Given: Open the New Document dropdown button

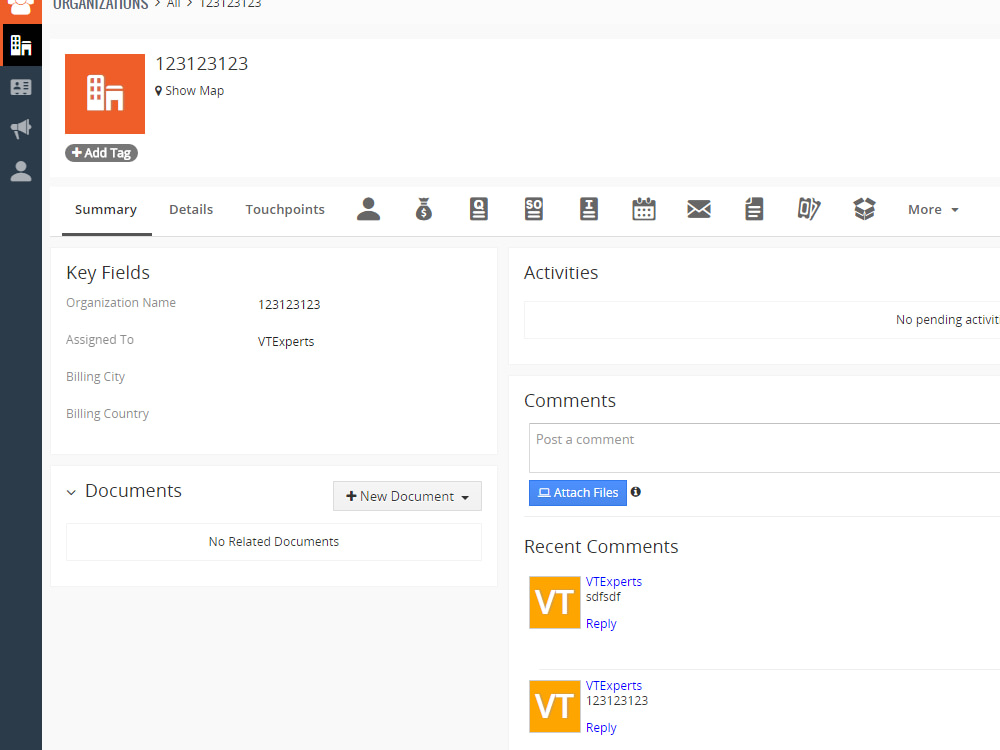Looking at the screenshot, I should [x=407, y=496].
